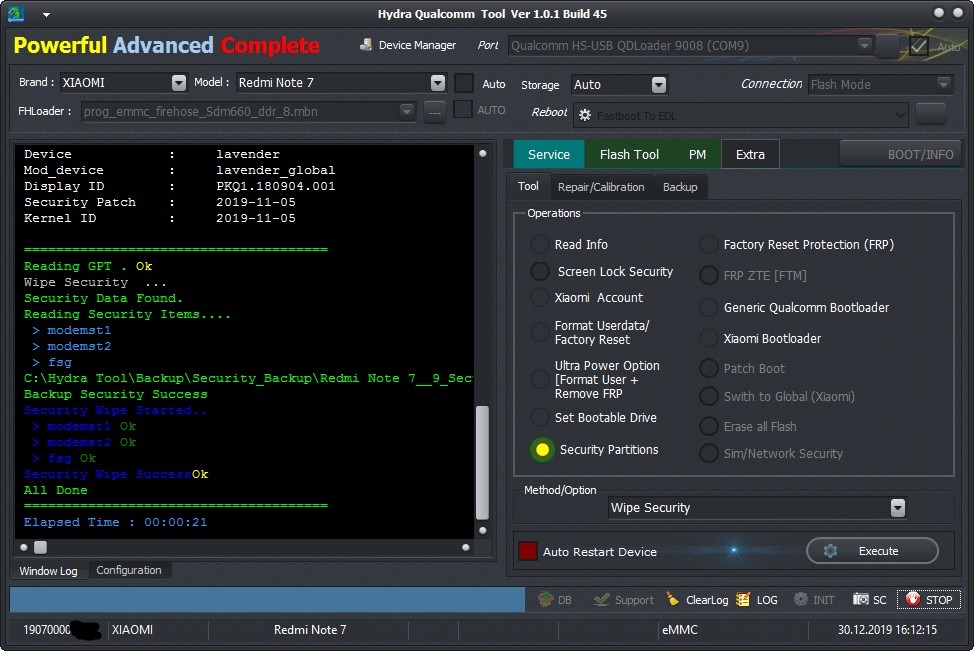Switch to the Flash Tool tab
The width and height of the screenshot is (974, 651).
pyautogui.click(x=629, y=154)
